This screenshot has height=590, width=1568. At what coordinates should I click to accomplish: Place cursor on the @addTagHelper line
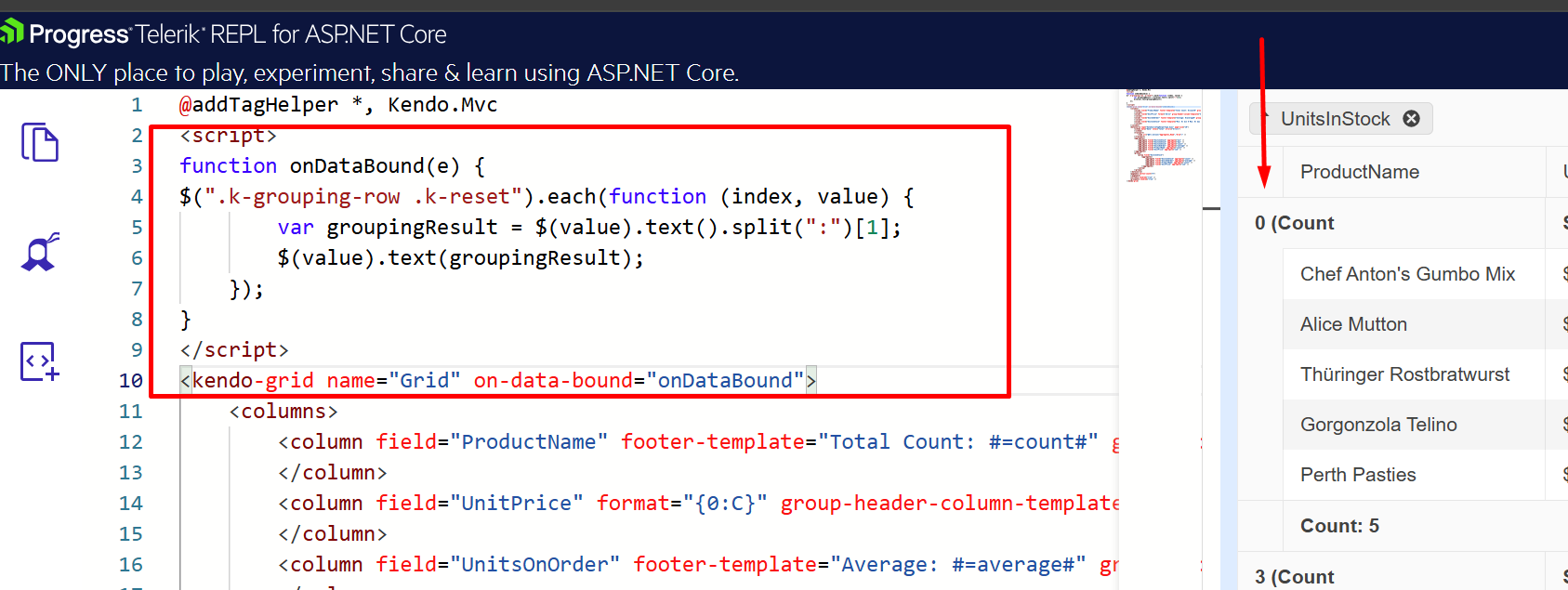(338, 104)
